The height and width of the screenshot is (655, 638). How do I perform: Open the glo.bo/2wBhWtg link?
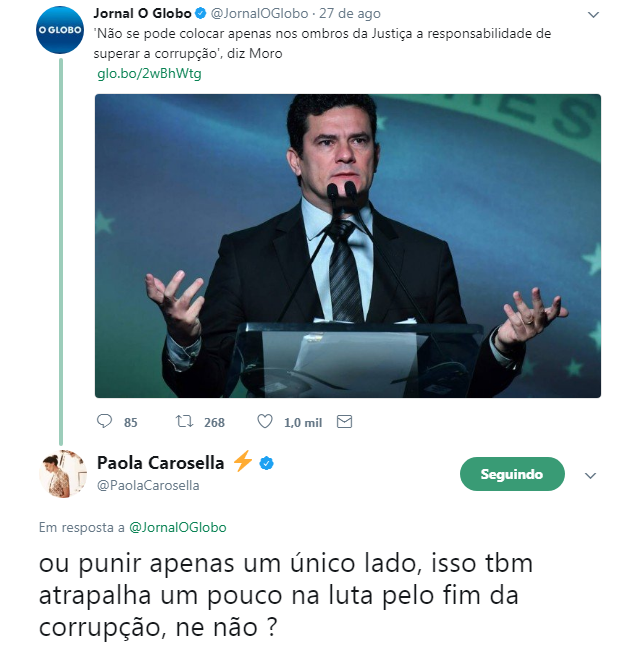tap(149, 74)
